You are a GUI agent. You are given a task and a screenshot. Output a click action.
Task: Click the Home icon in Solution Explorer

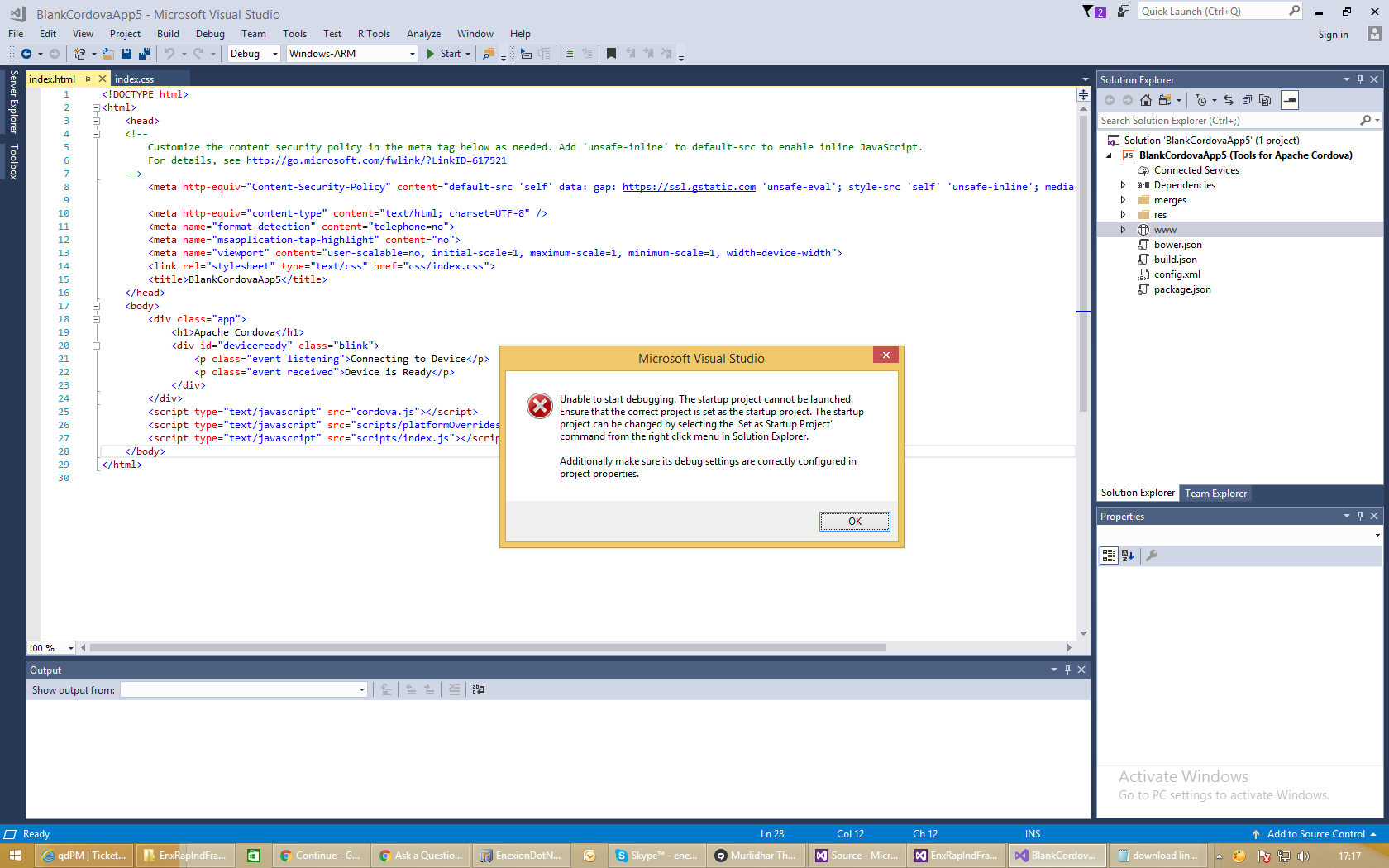pos(1146,100)
